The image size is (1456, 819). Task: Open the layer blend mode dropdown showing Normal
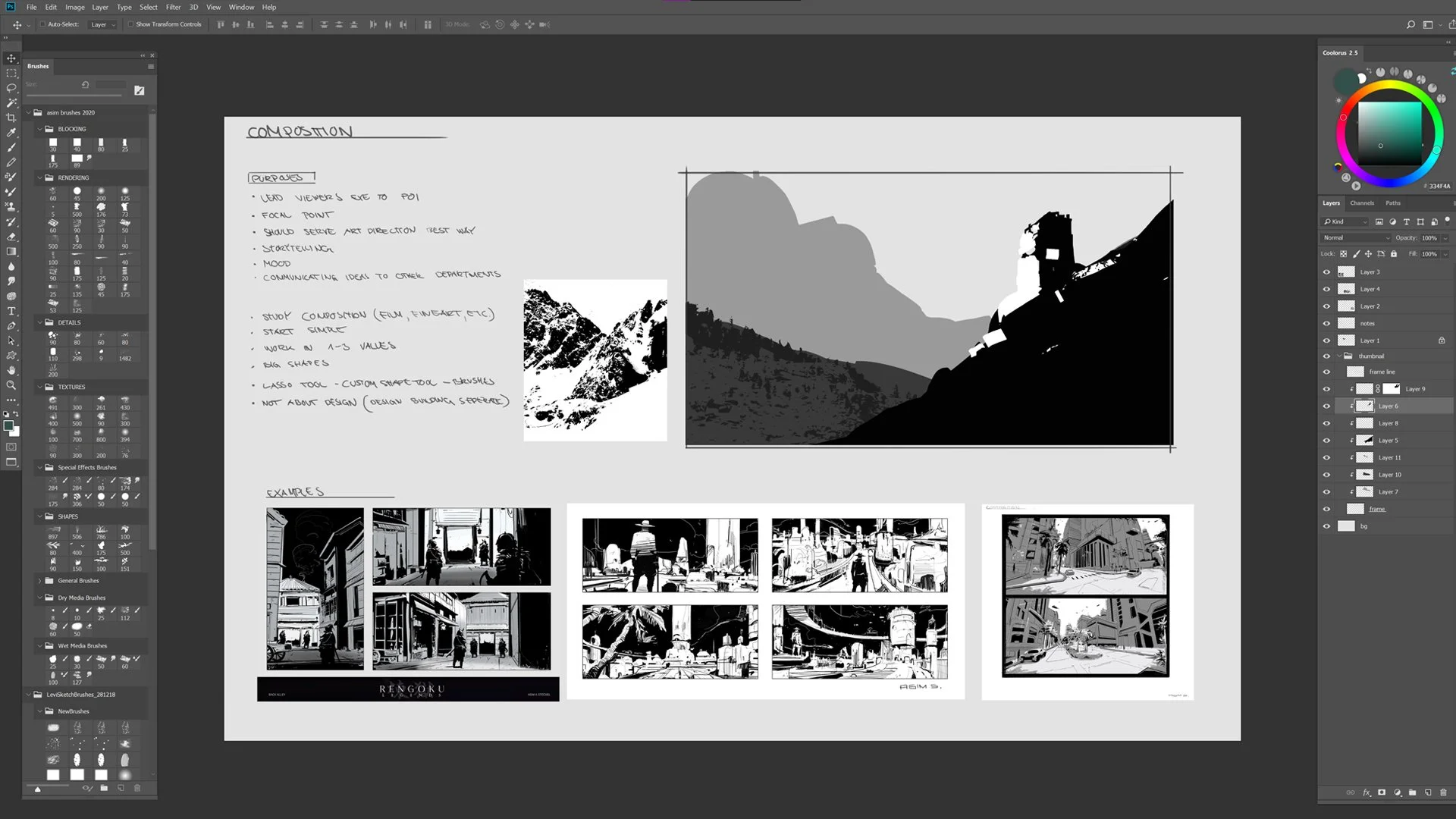pyautogui.click(x=1356, y=237)
